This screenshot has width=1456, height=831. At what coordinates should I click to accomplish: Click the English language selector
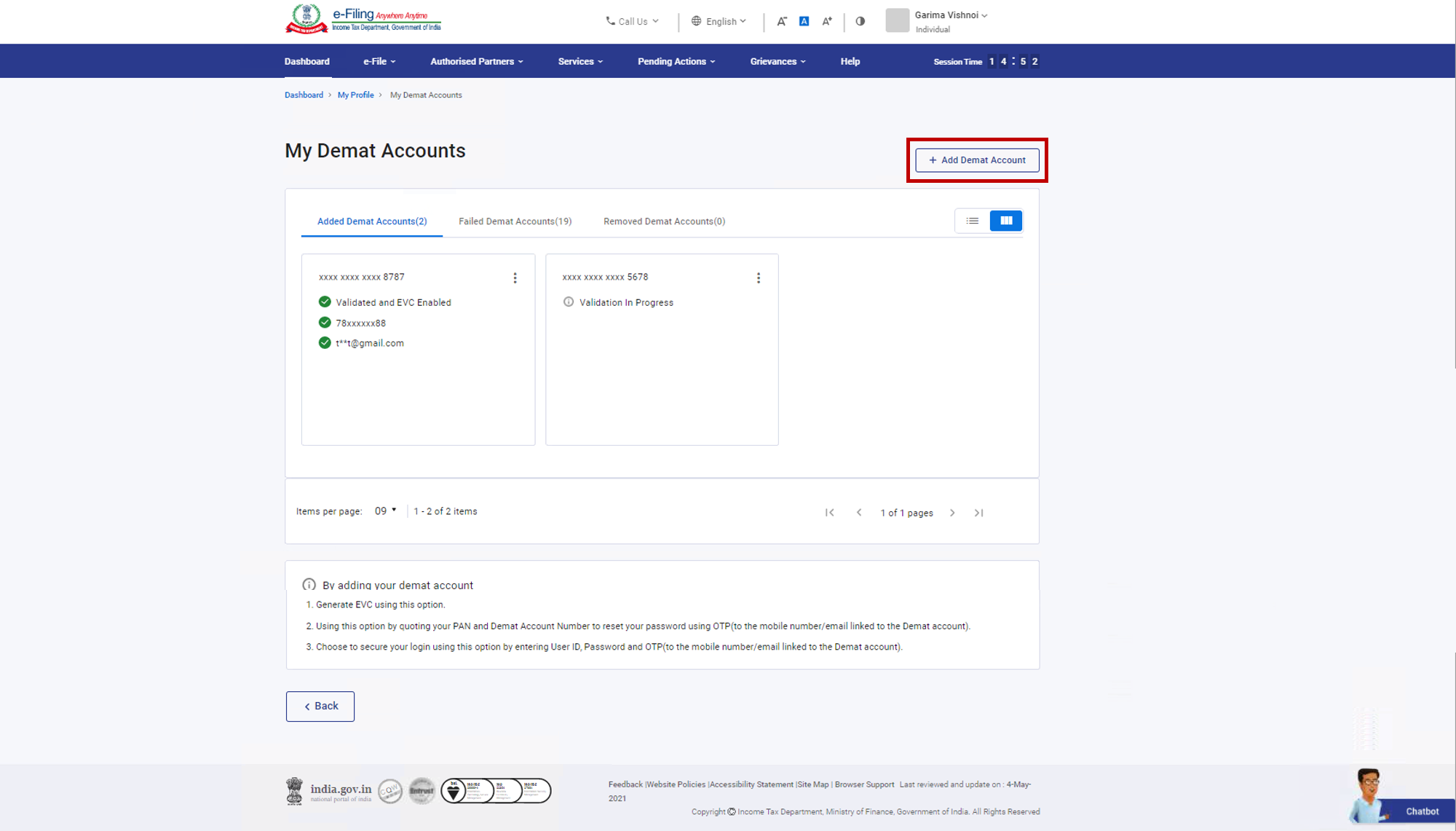click(x=720, y=22)
